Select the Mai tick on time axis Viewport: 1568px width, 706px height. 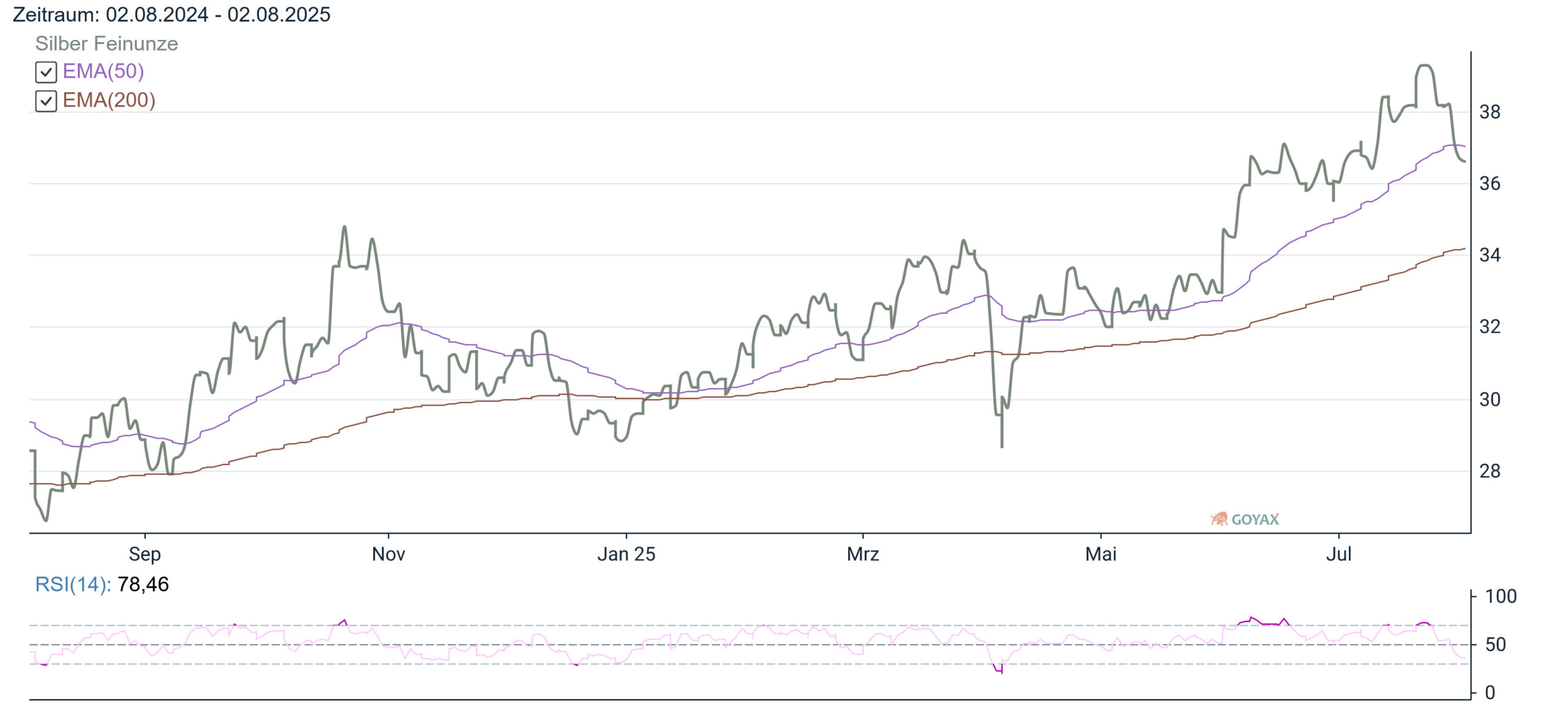1101,554
